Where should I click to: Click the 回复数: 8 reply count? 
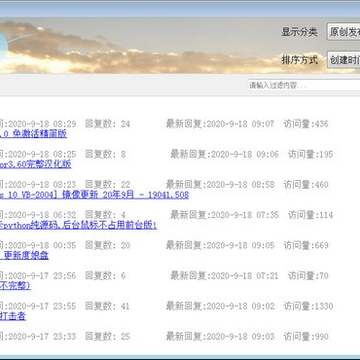[105, 154]
